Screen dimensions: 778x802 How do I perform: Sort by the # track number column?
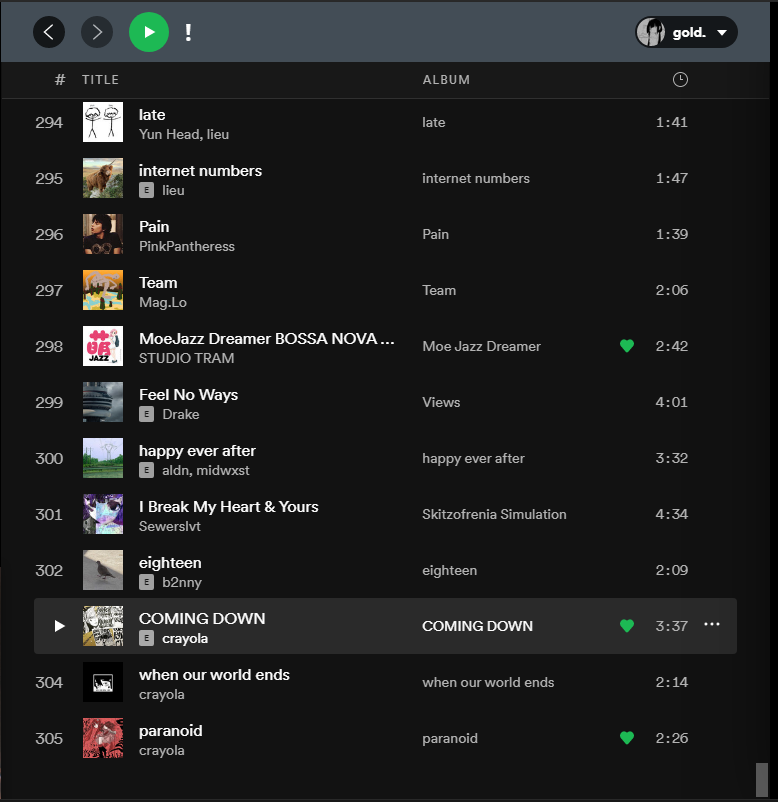(60, 80)
